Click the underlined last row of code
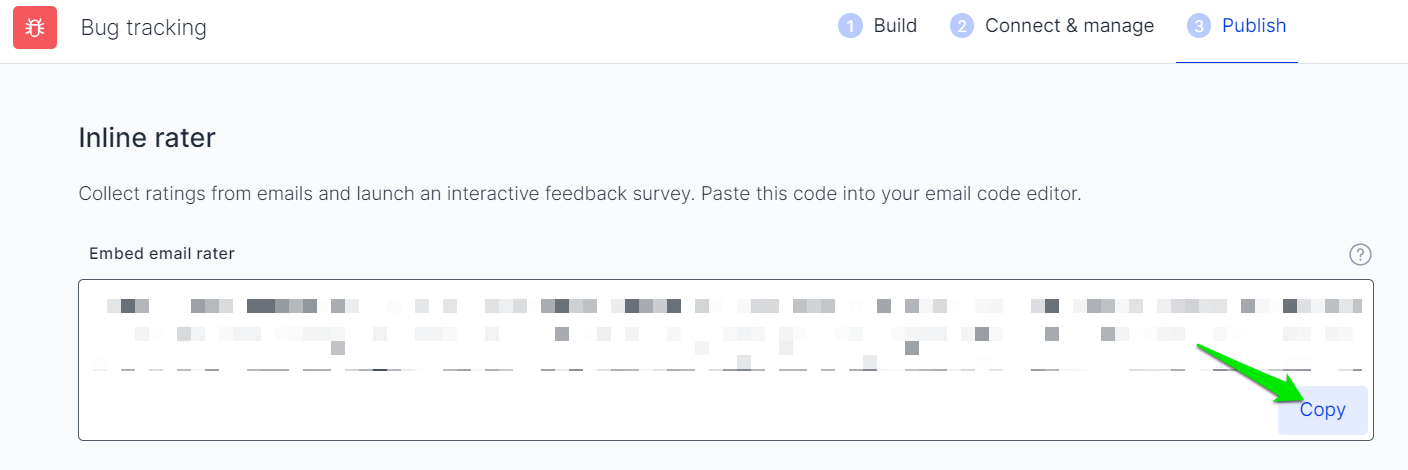This screenshot has width=1408, height=470. (727, 369)
